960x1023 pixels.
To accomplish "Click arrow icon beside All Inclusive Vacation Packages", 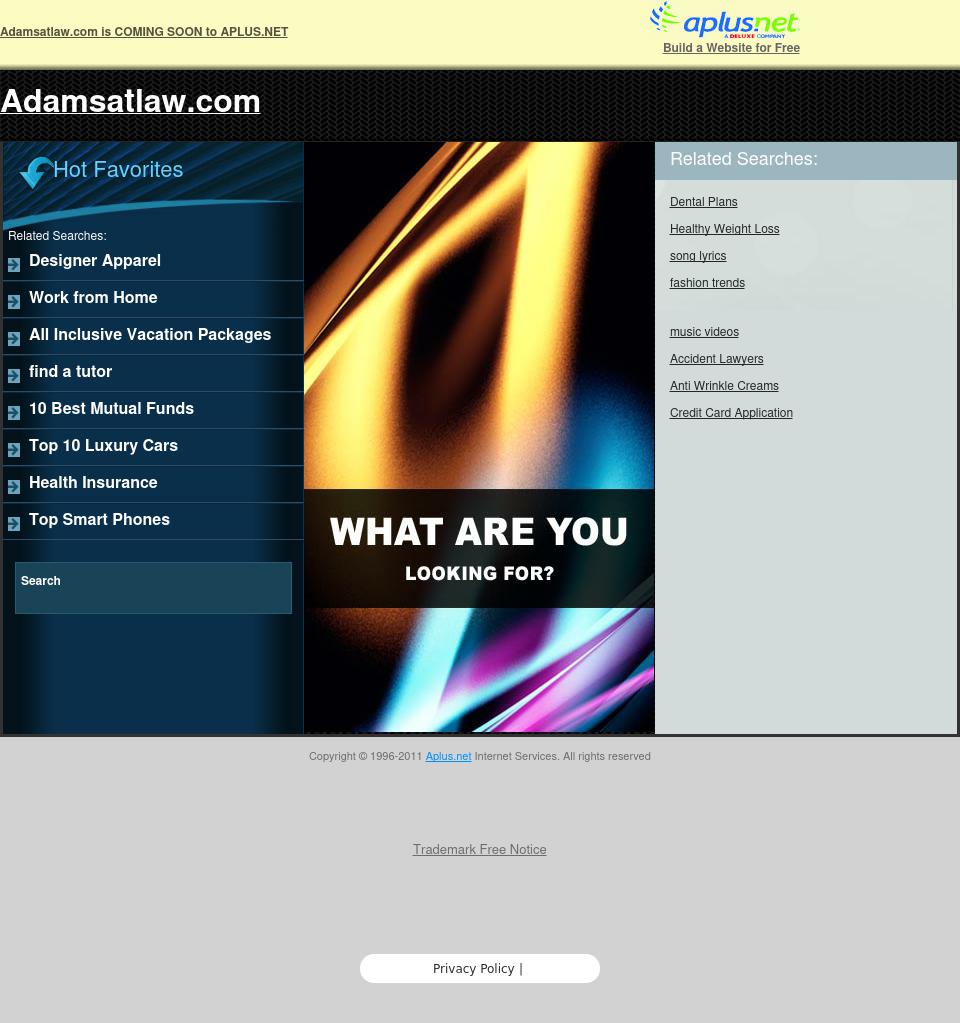I will pos(14,339).
